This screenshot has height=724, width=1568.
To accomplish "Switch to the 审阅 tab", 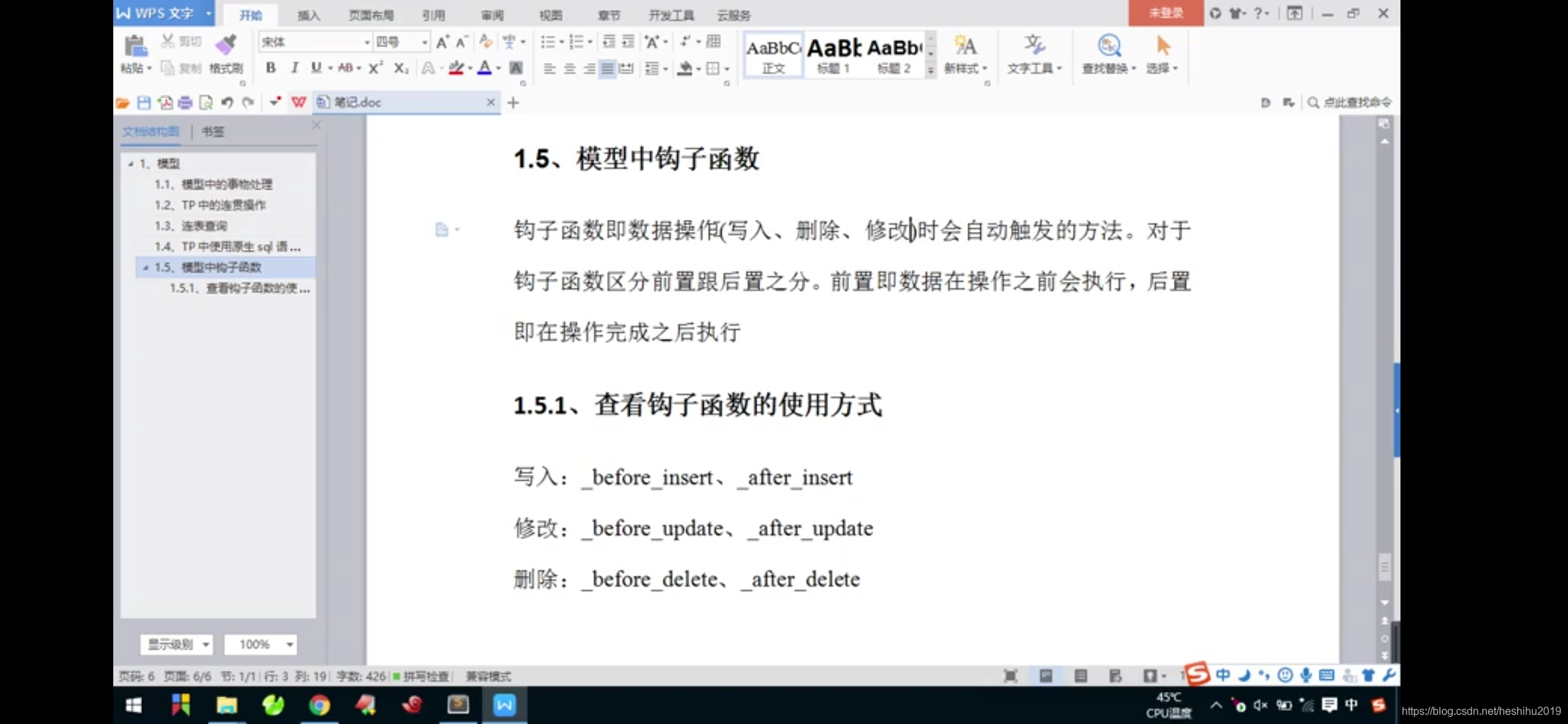I will coord(493,15).
